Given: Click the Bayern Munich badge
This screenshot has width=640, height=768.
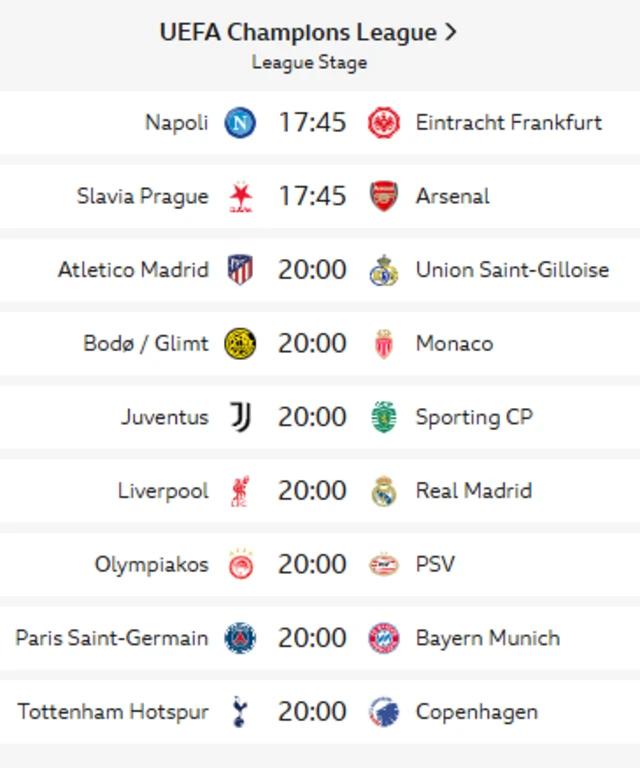Looking at the screenshot, I should tap(383, 638).
